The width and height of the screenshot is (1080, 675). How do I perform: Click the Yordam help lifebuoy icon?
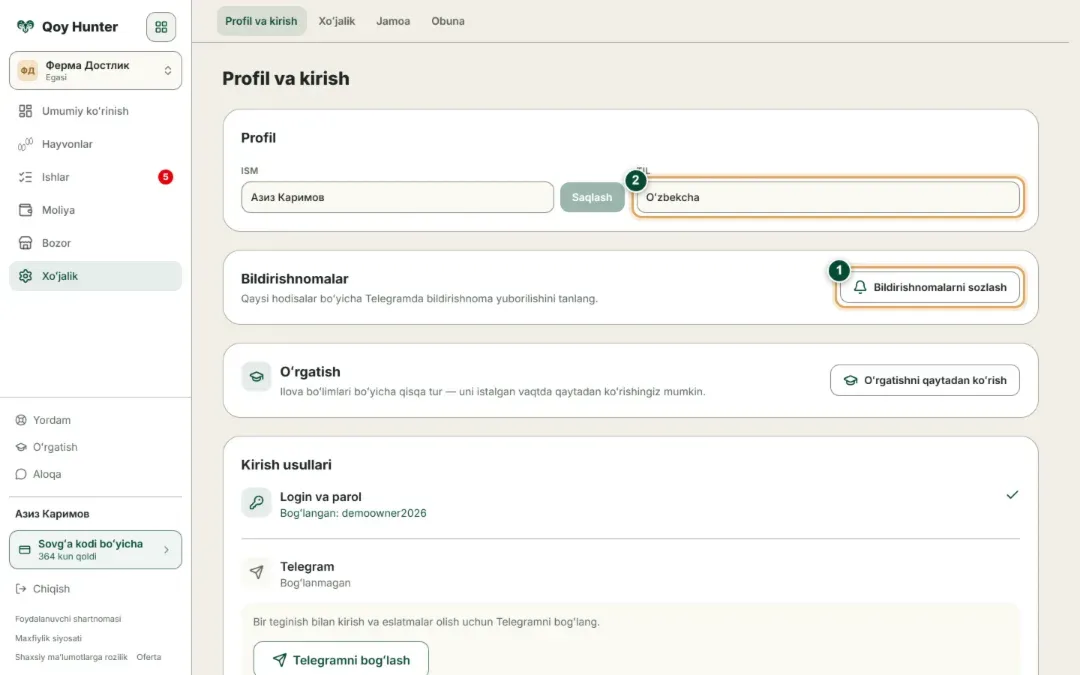click(x=21, y=420)
